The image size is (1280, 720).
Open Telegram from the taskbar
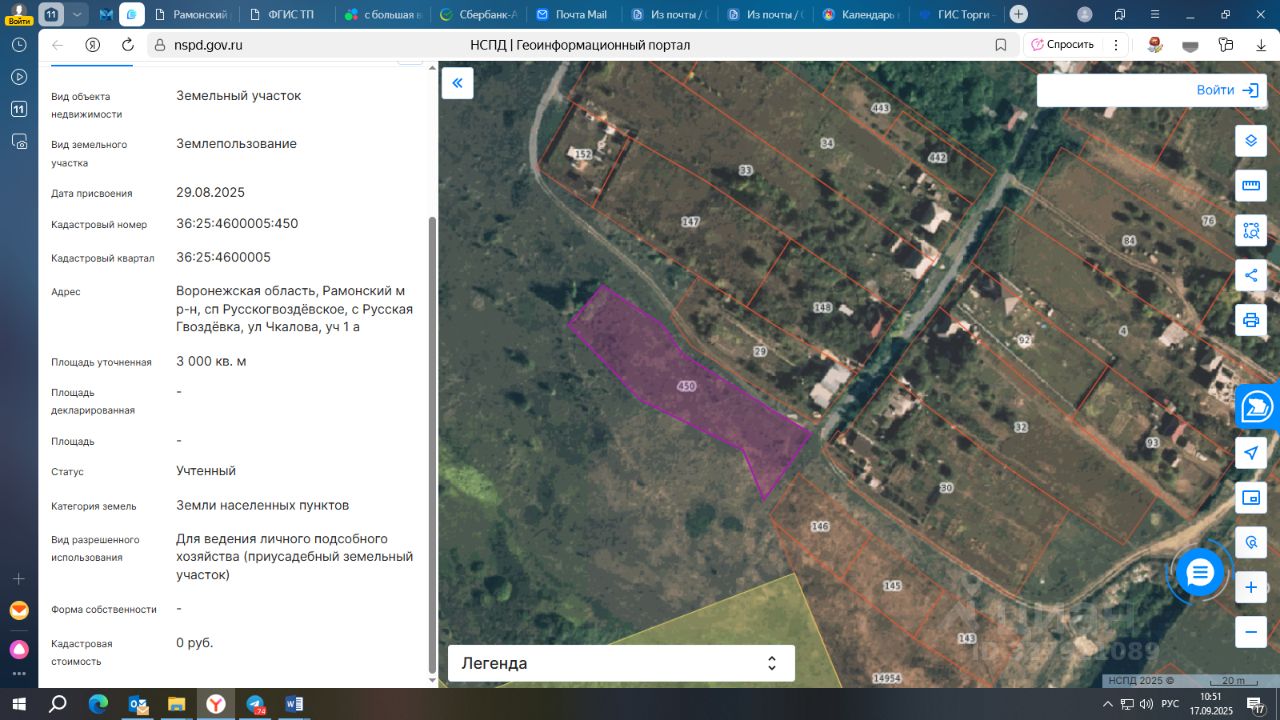255,704
